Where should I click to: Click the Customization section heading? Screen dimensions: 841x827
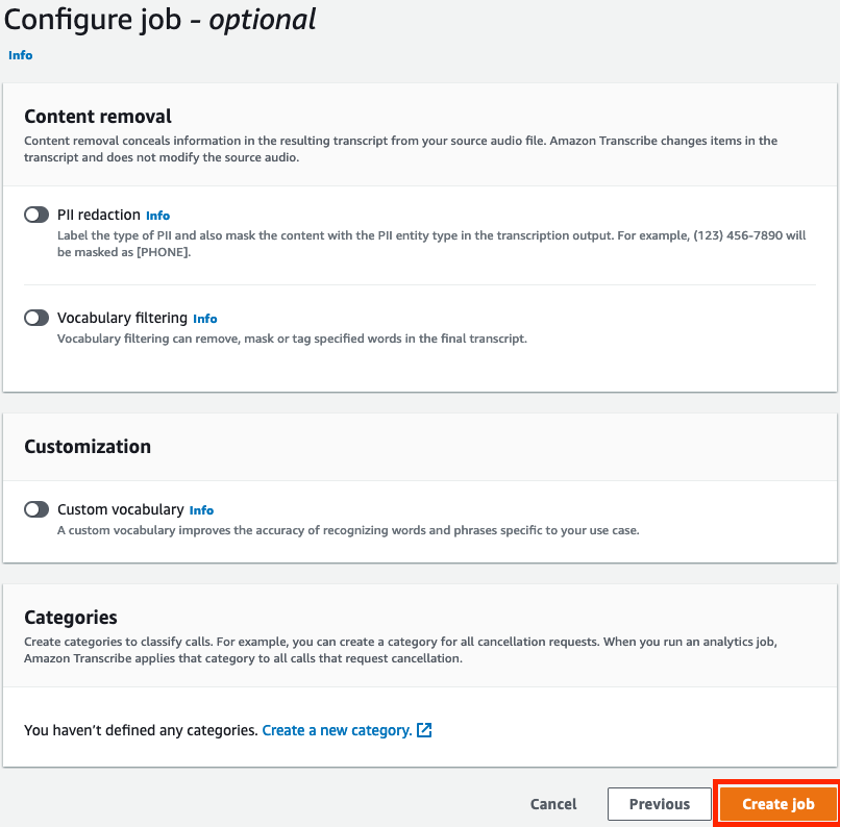pos(87,447)
